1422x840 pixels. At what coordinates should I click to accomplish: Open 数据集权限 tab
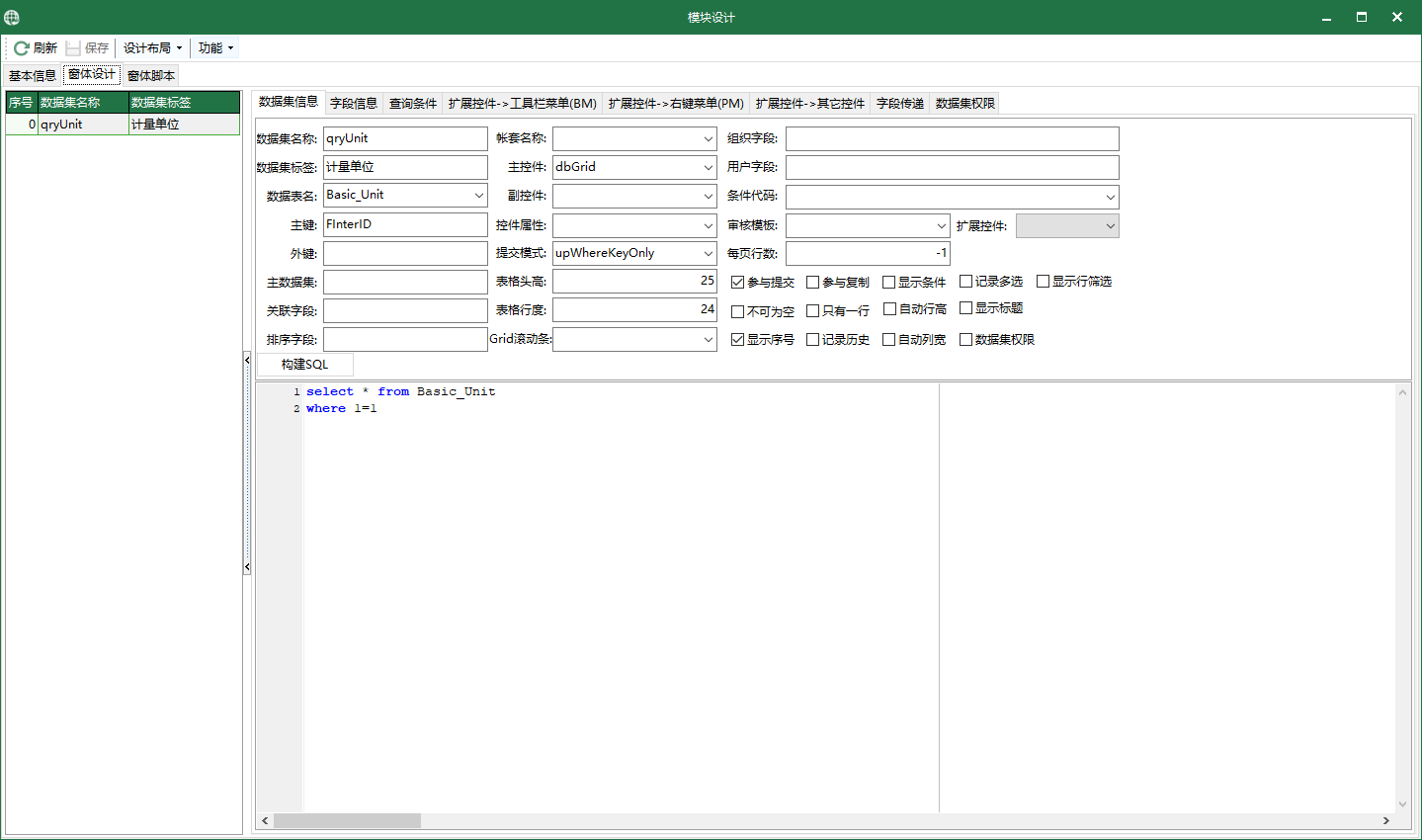[x=965, y=103]
